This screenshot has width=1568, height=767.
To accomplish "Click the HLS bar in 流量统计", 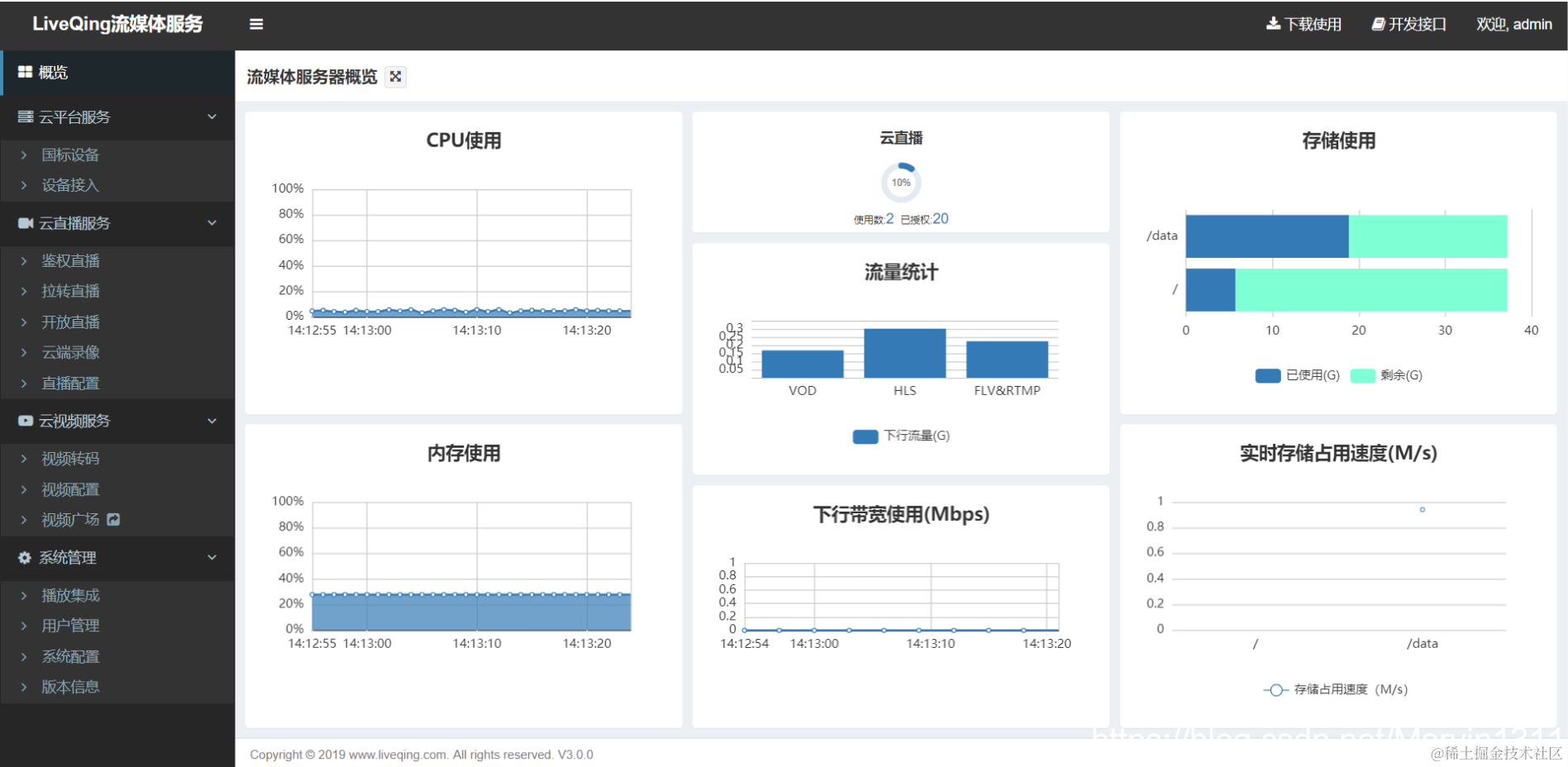I will coord(905,353).
